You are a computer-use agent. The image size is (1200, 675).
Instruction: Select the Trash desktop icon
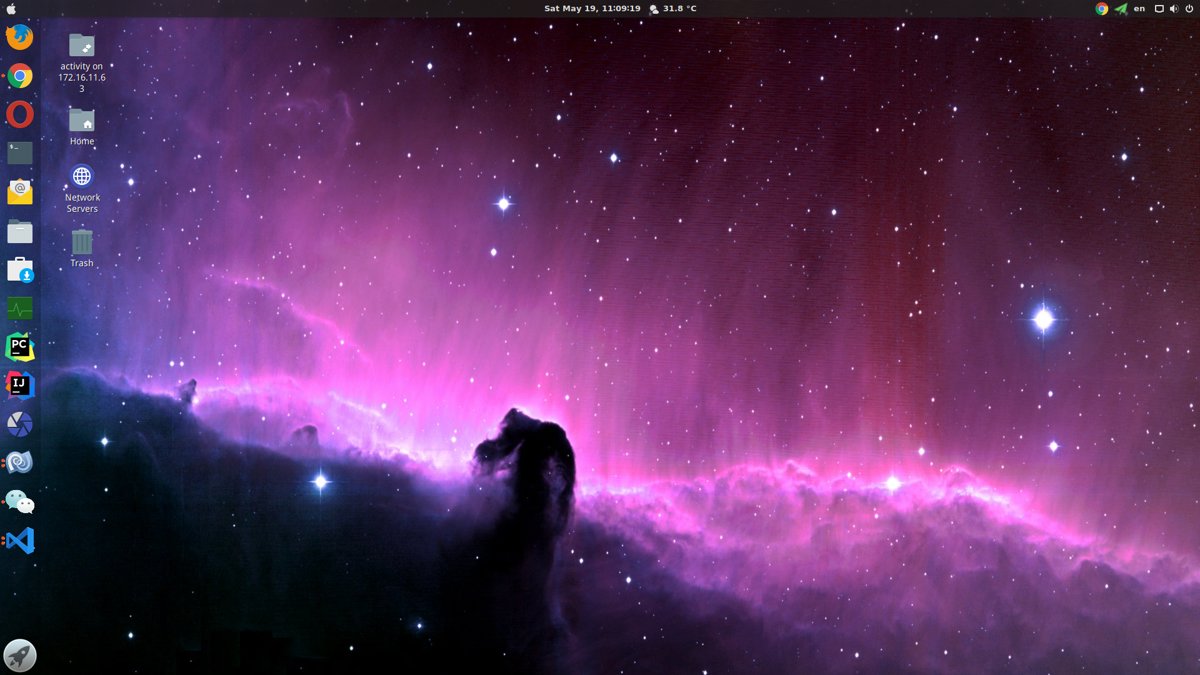click(x=82, y=247)
